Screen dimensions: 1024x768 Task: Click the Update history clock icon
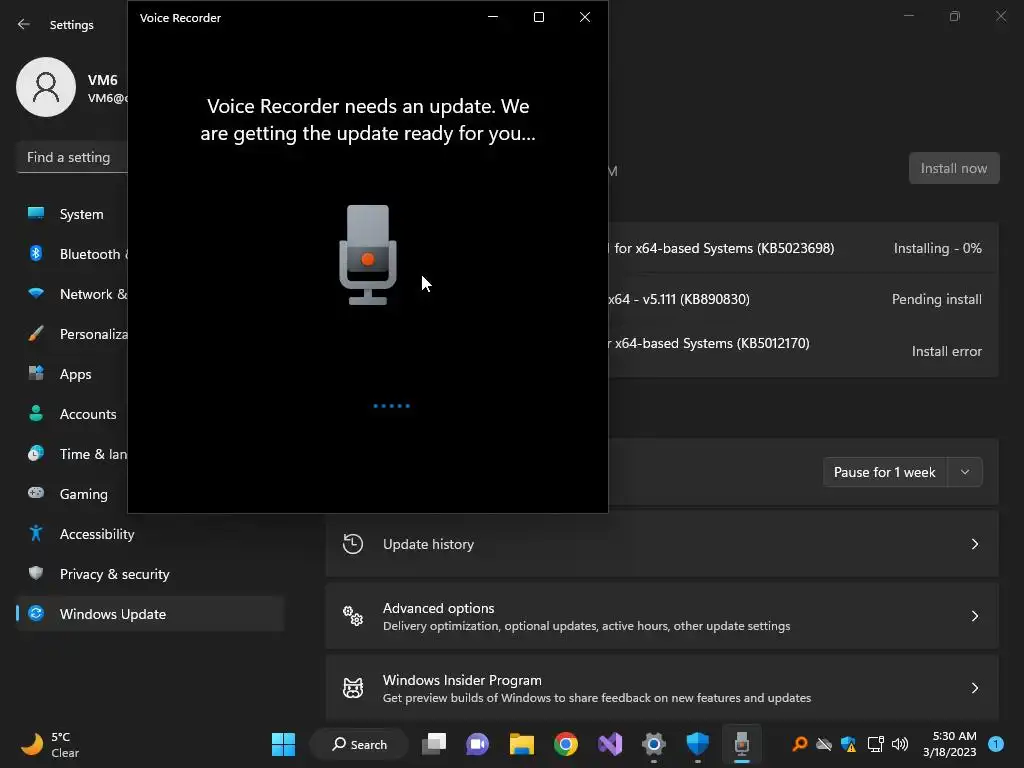[353, 544]
